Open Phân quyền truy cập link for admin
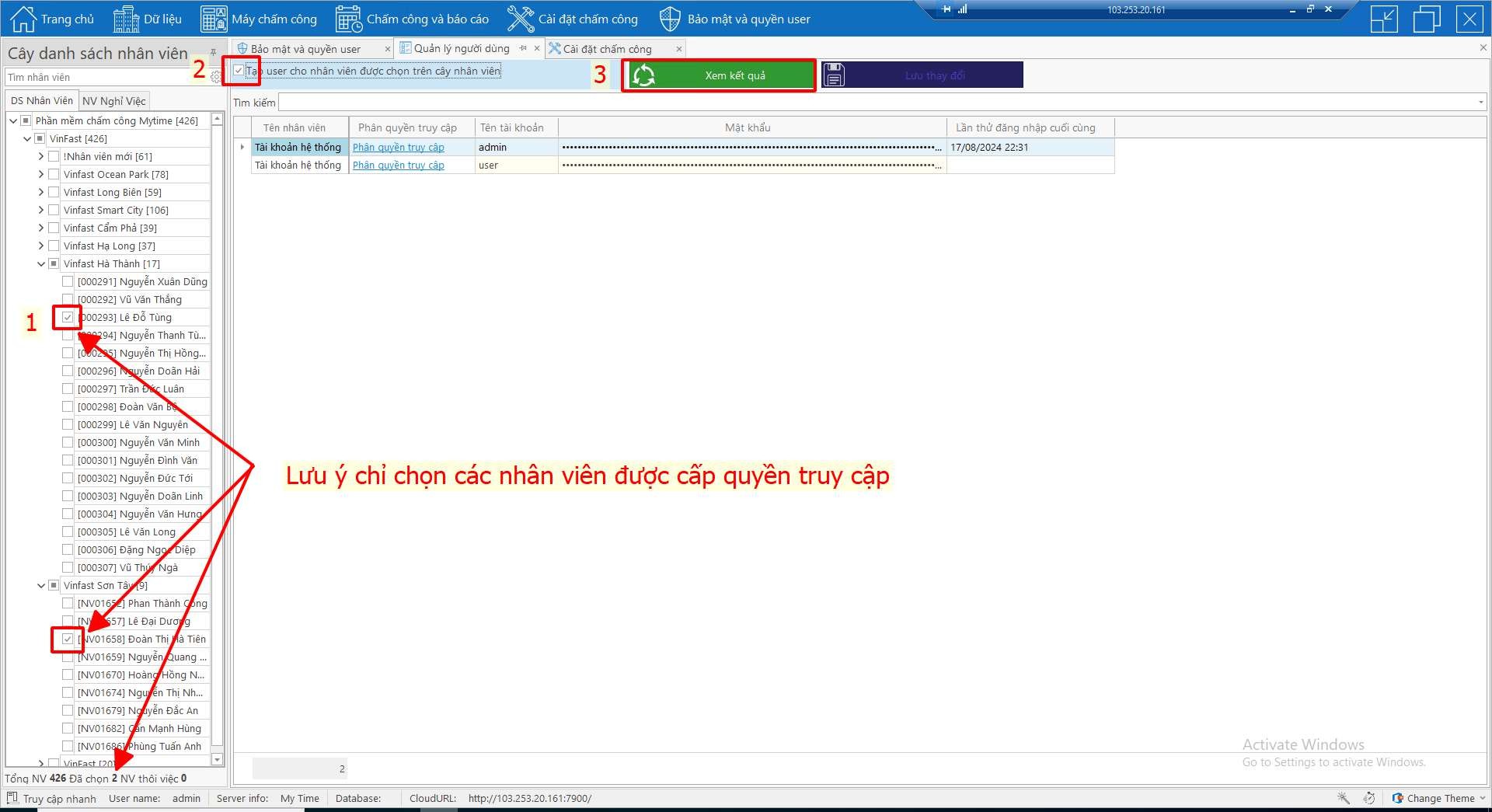The width and height of the screenshot is (1492, 812). pos(398,148)
